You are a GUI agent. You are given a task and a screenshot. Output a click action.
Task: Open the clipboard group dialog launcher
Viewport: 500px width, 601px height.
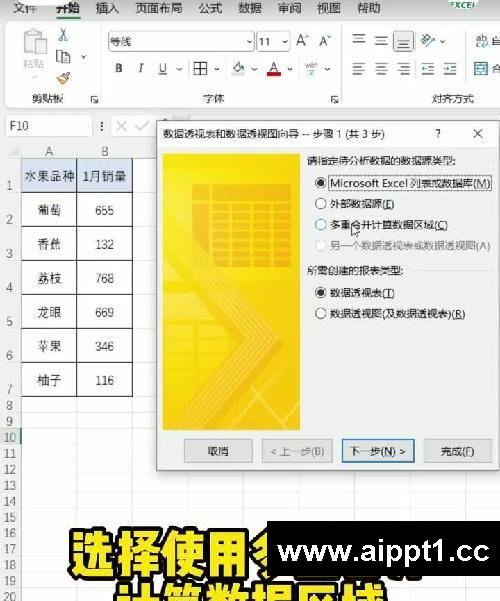point(94,100)
